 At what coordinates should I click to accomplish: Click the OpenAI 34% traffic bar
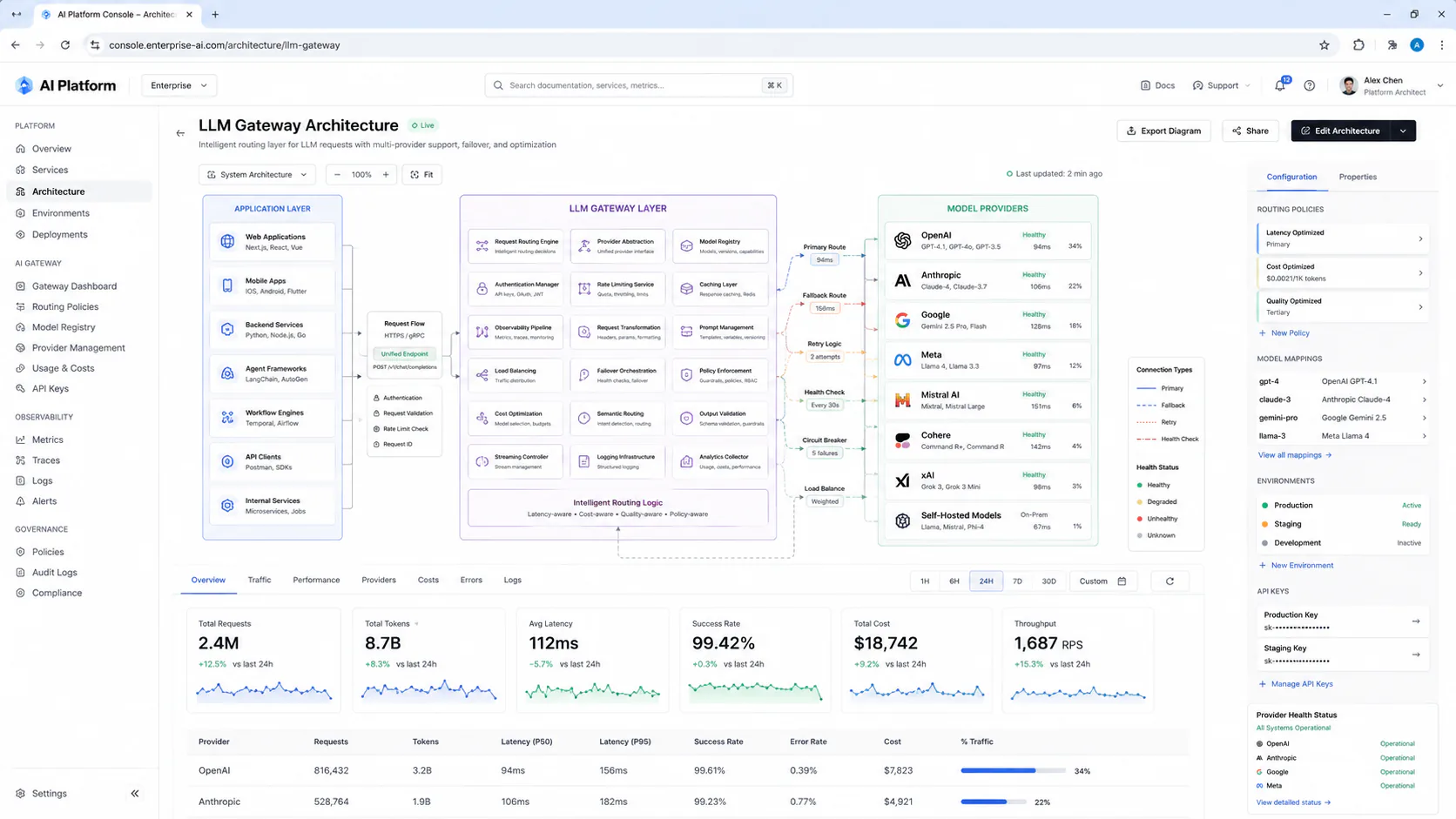(x=1013, y=771)
